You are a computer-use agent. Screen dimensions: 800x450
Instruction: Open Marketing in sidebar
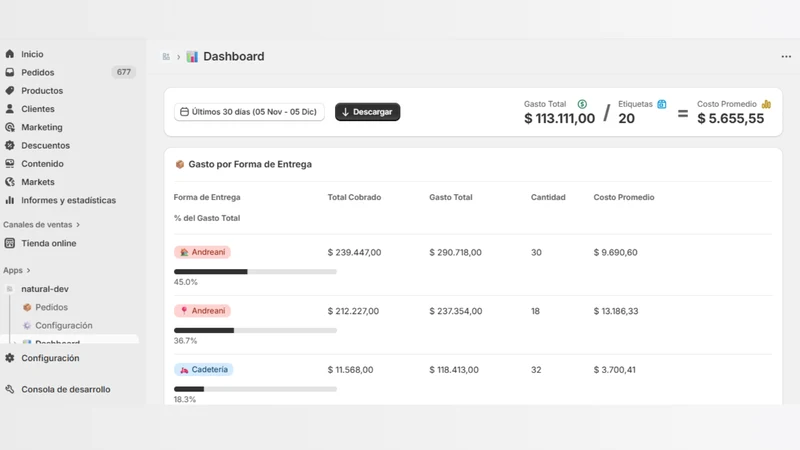tap(42, 127)
